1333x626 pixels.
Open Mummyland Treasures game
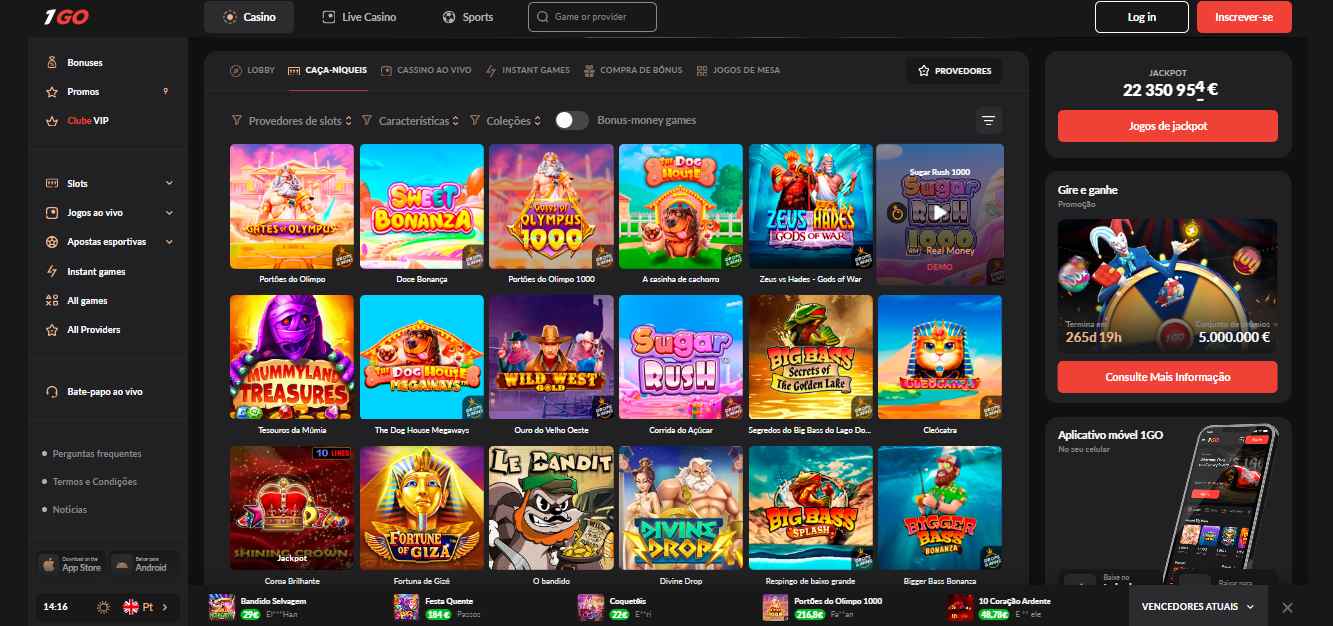[x=292, y=357]
